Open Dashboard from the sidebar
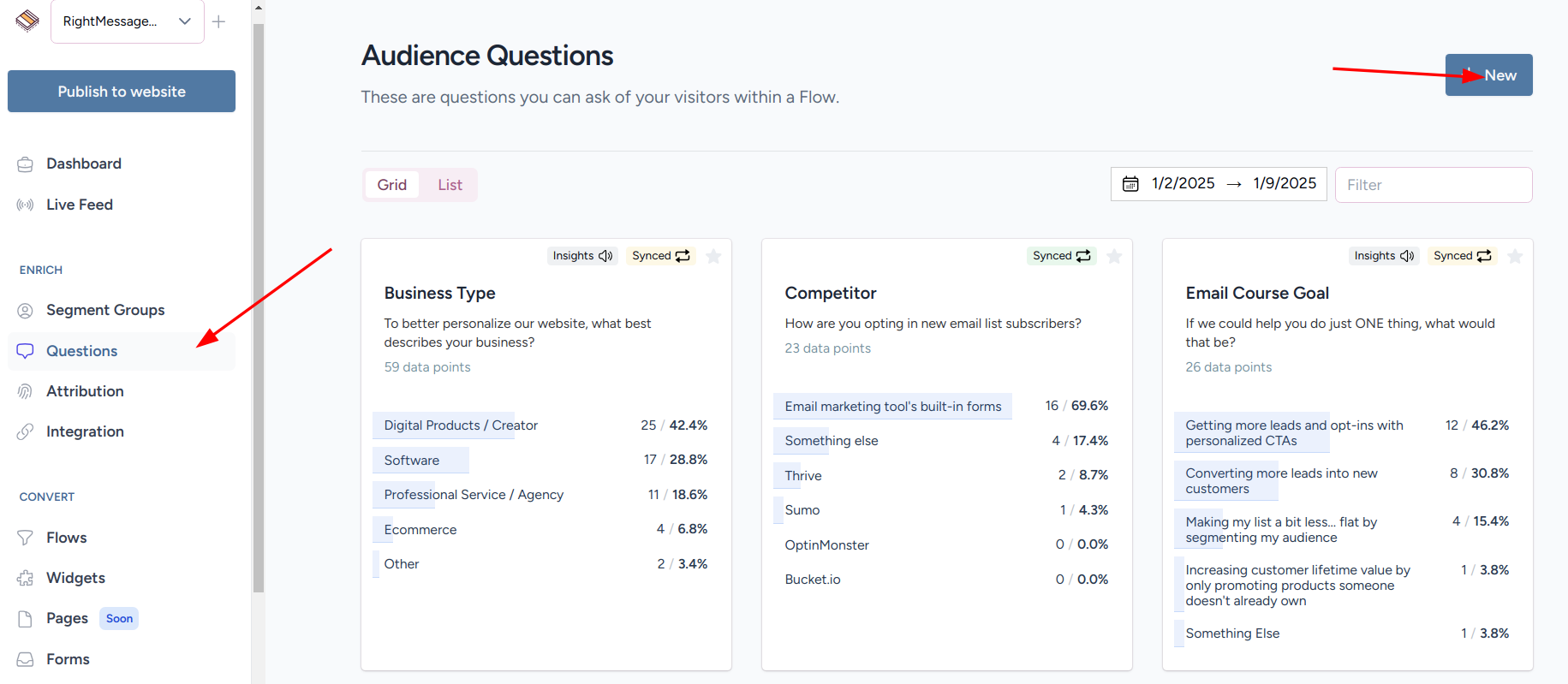The width and height of the screenshot is (1568, 684). [83, 164]
